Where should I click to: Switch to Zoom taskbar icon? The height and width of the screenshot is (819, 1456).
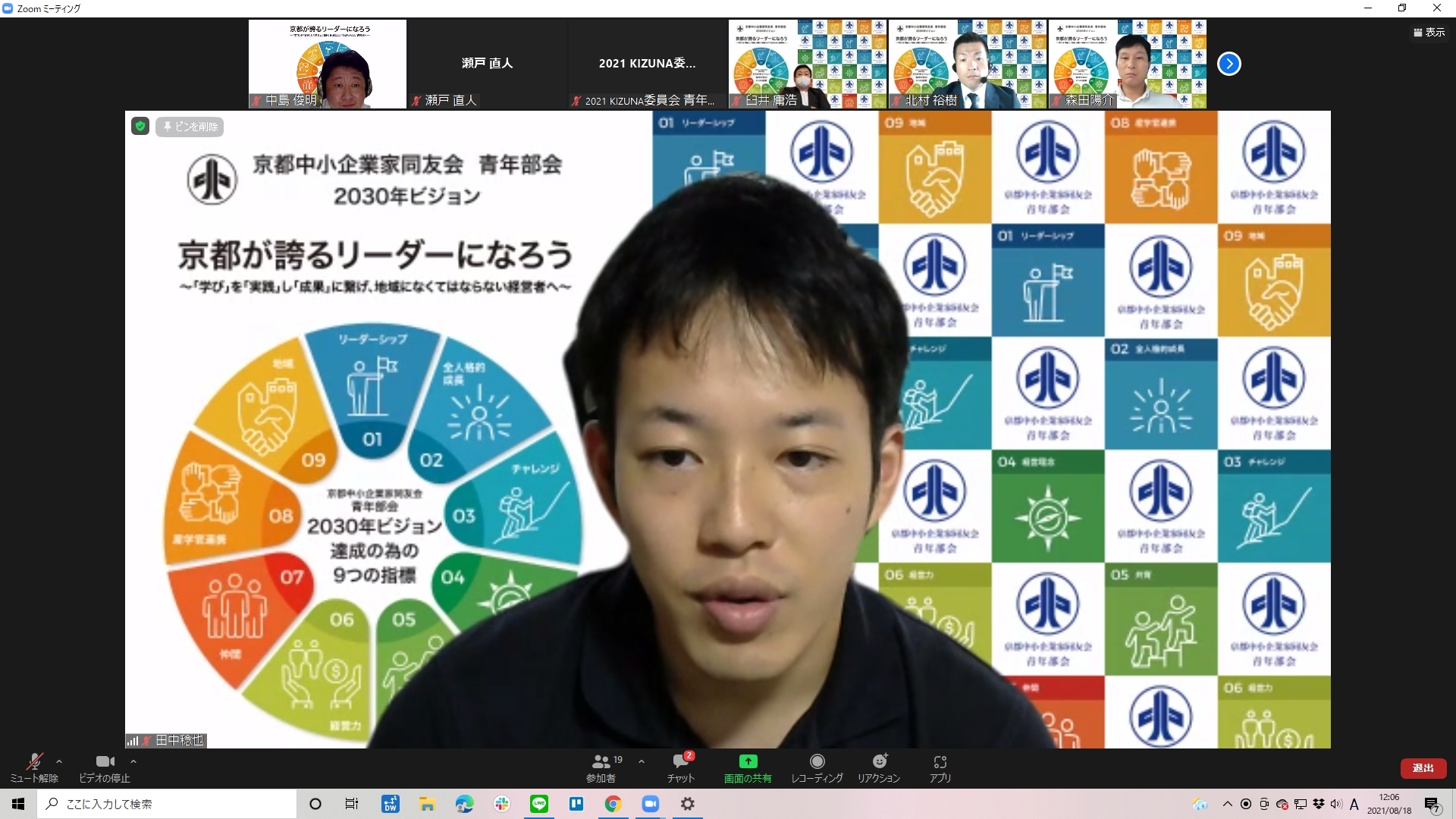(651, 804)
